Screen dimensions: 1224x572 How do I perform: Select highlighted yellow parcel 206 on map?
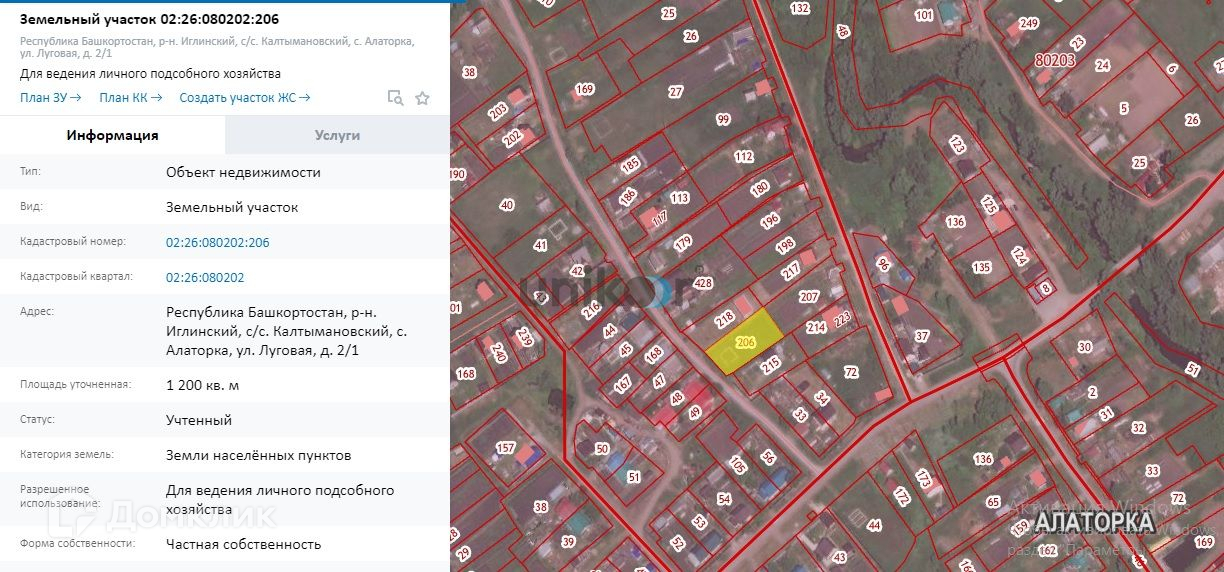pyautogui.click(x=743, y=342)
